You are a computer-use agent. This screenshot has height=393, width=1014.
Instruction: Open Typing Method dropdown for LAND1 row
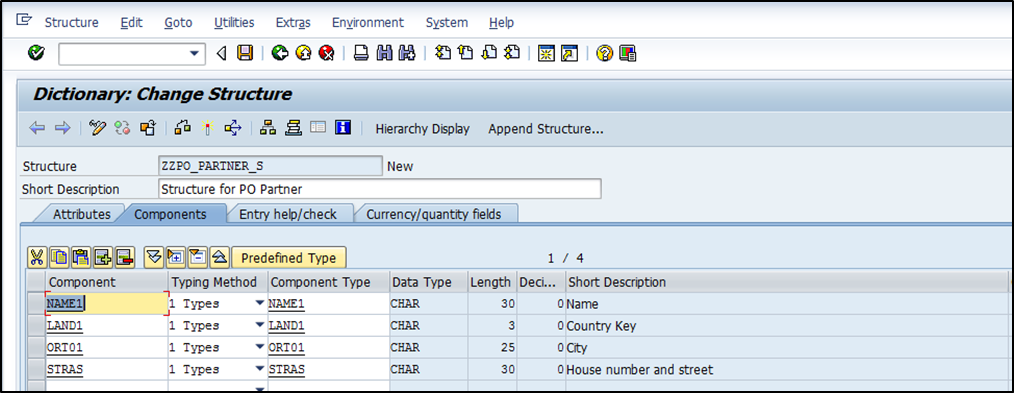(259, 325)
